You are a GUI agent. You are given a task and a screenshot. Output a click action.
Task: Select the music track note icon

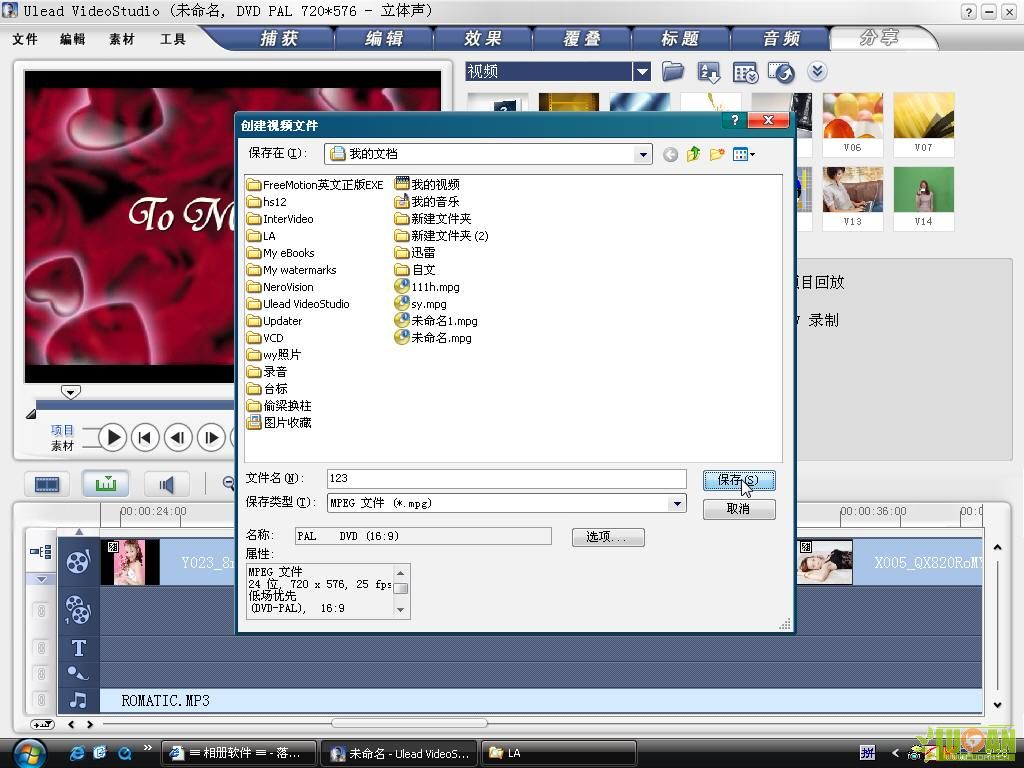(78, 700)
